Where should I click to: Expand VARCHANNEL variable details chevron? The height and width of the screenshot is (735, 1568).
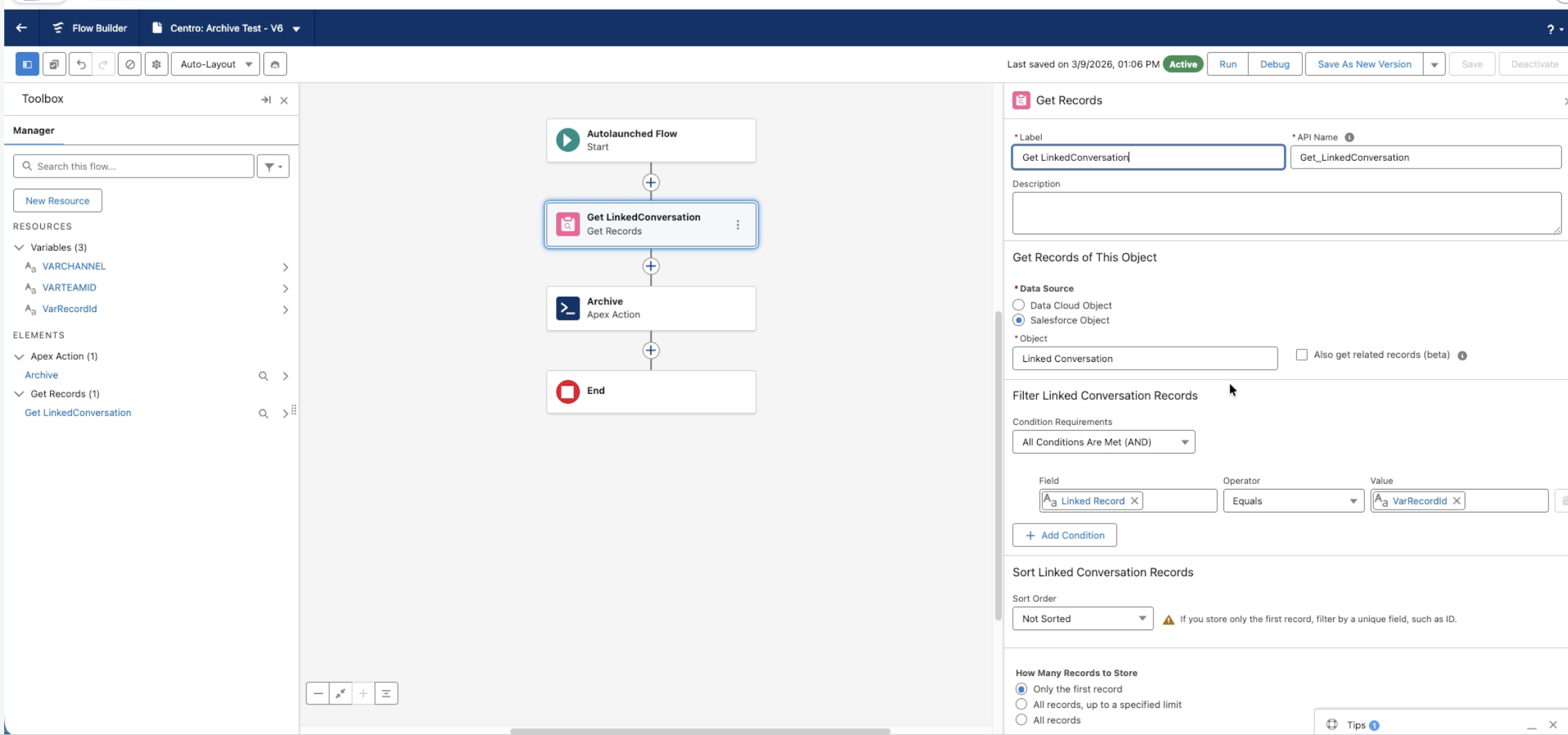point(285,267)
